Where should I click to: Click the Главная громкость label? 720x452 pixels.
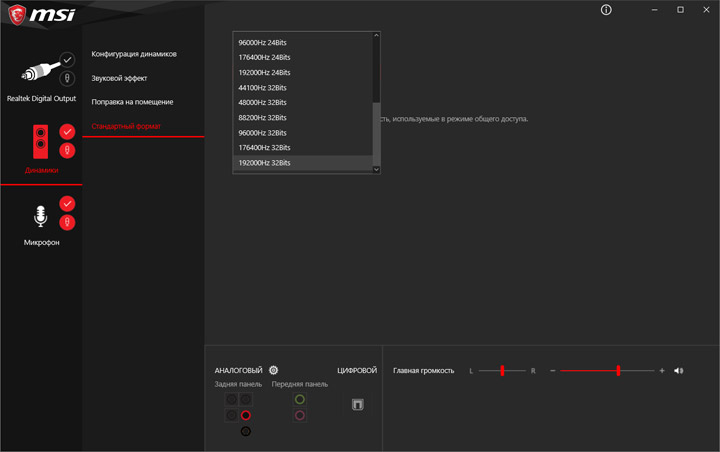(423, 371)
